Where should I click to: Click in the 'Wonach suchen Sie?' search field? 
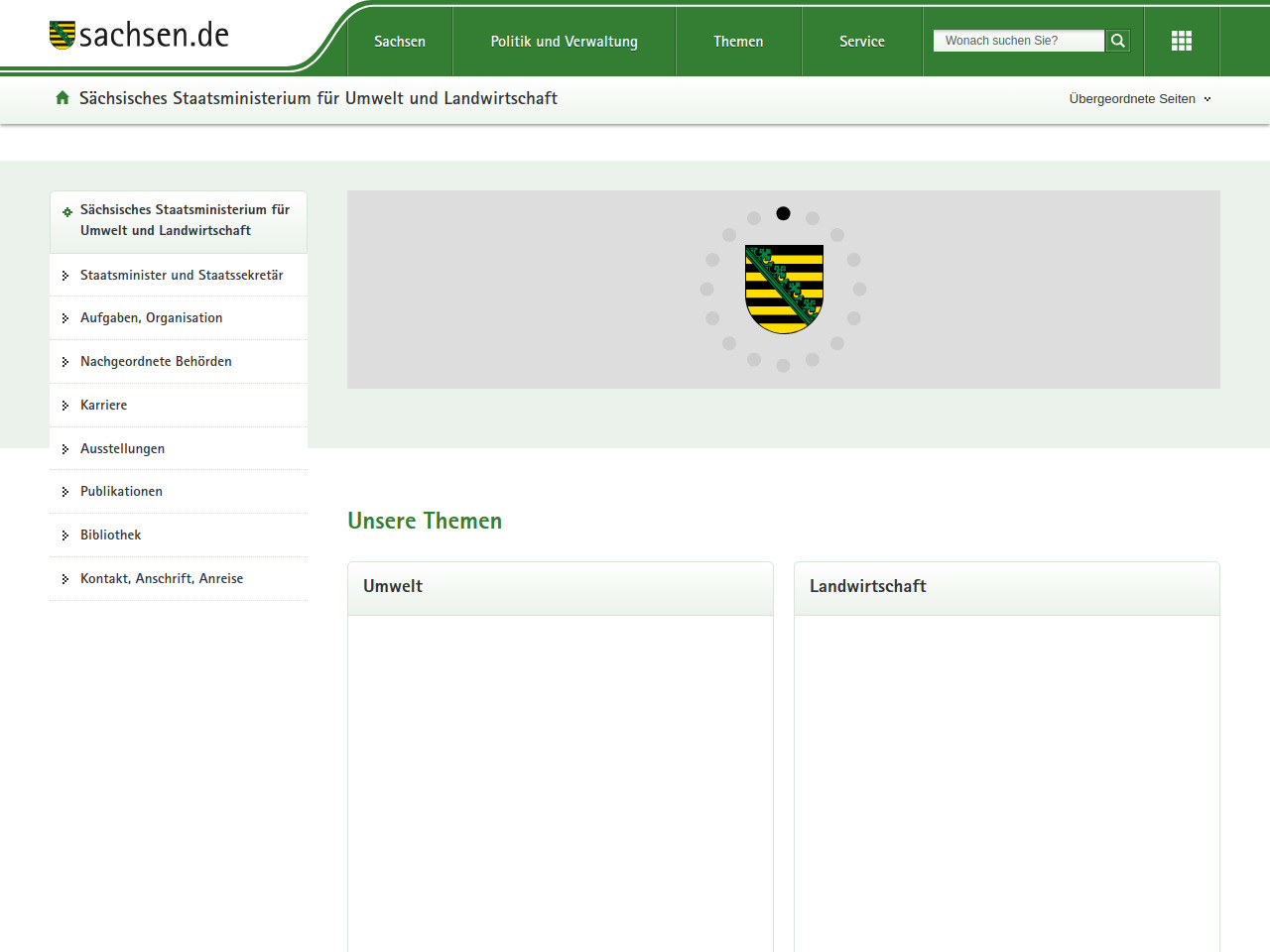(x=1017, y=41)
